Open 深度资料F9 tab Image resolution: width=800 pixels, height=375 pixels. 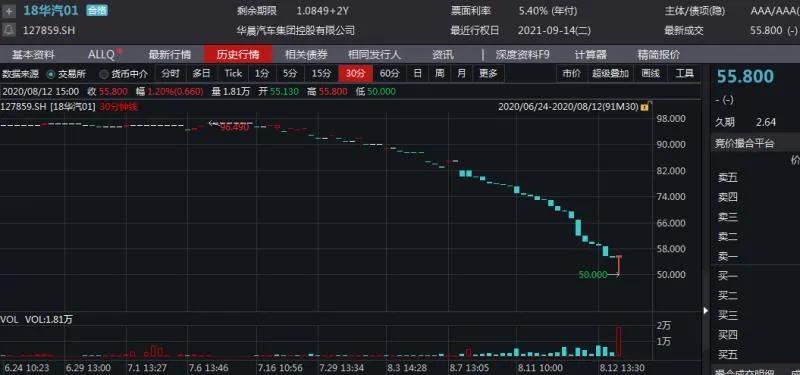[522, 55]
